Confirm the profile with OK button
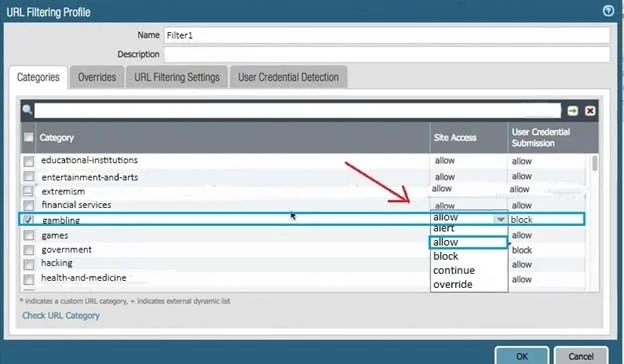624x364 pixels. tap(522, 356)
